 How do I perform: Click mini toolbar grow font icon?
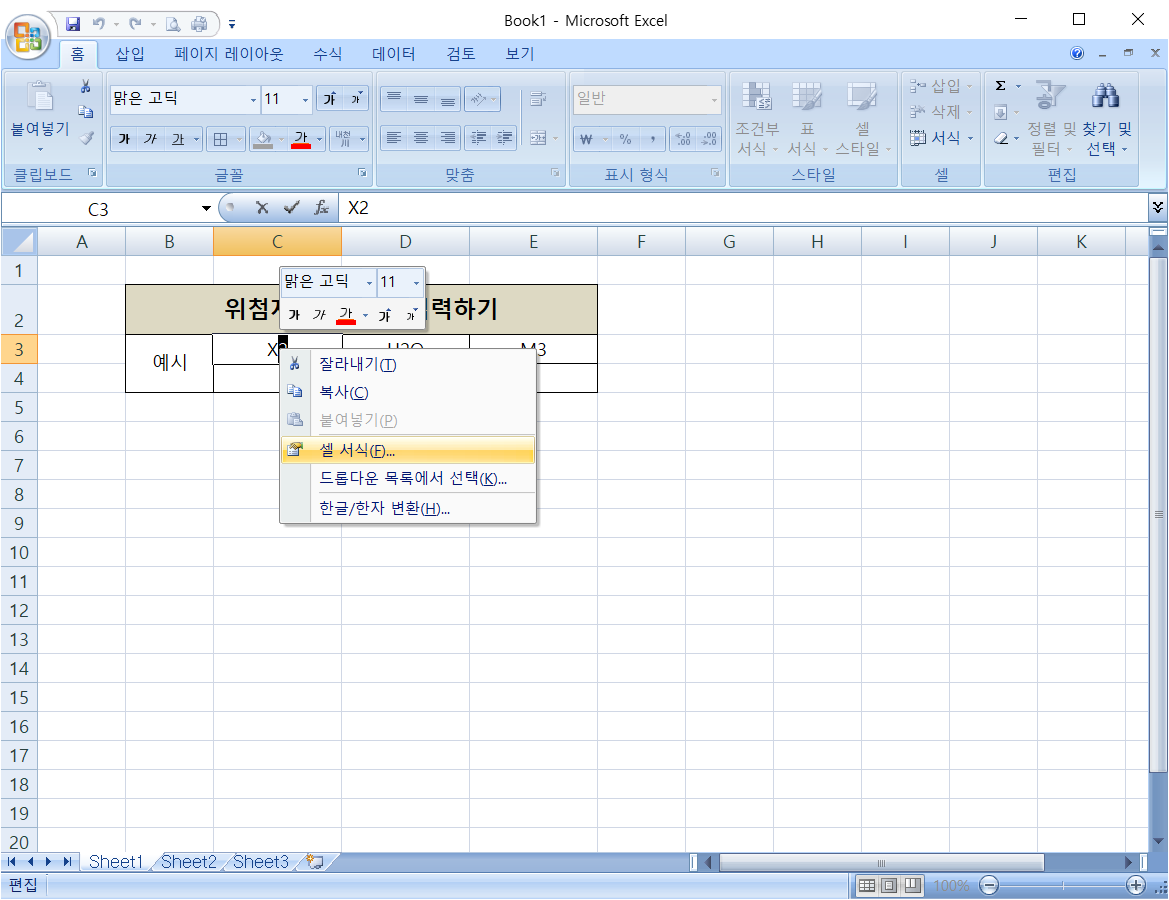click(385, 315)
